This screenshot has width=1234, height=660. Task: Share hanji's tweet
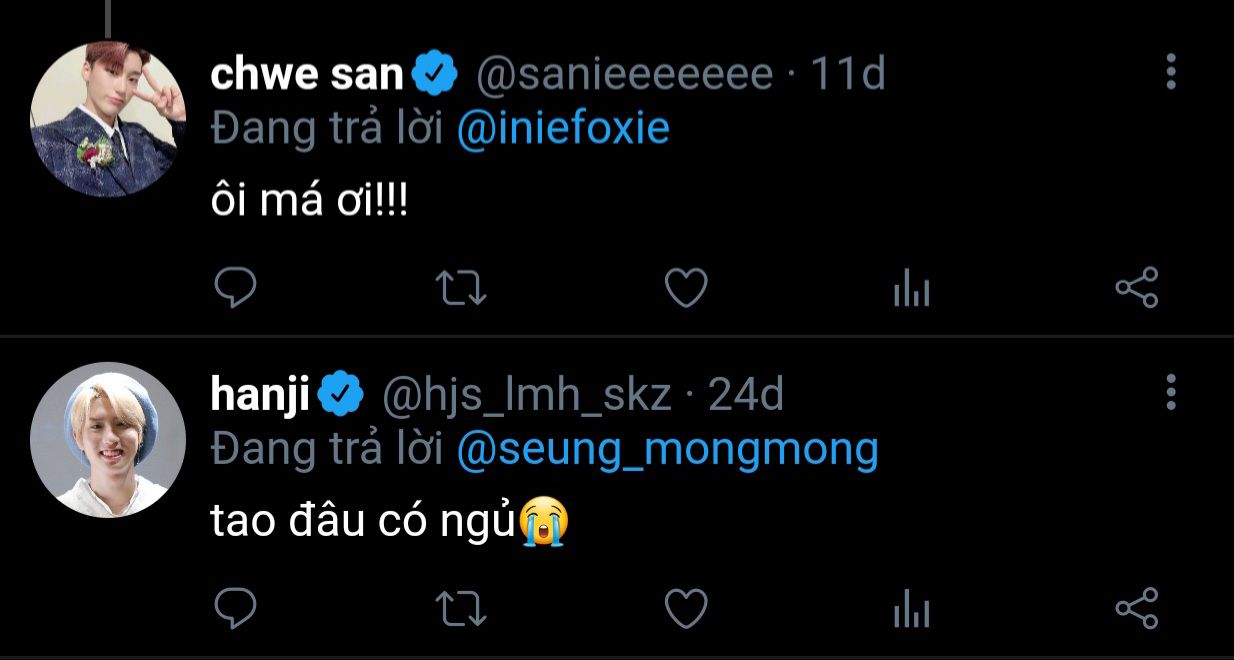click(1136, 607)
